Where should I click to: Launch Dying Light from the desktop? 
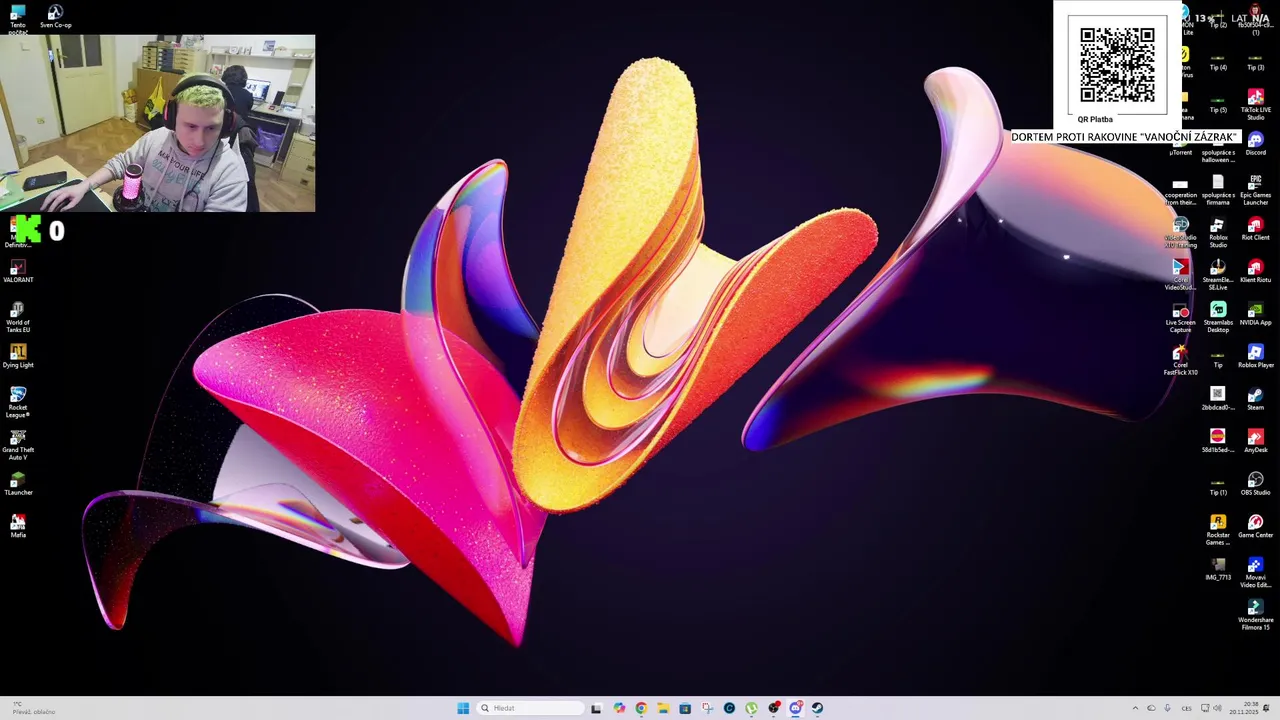point(18,356)
